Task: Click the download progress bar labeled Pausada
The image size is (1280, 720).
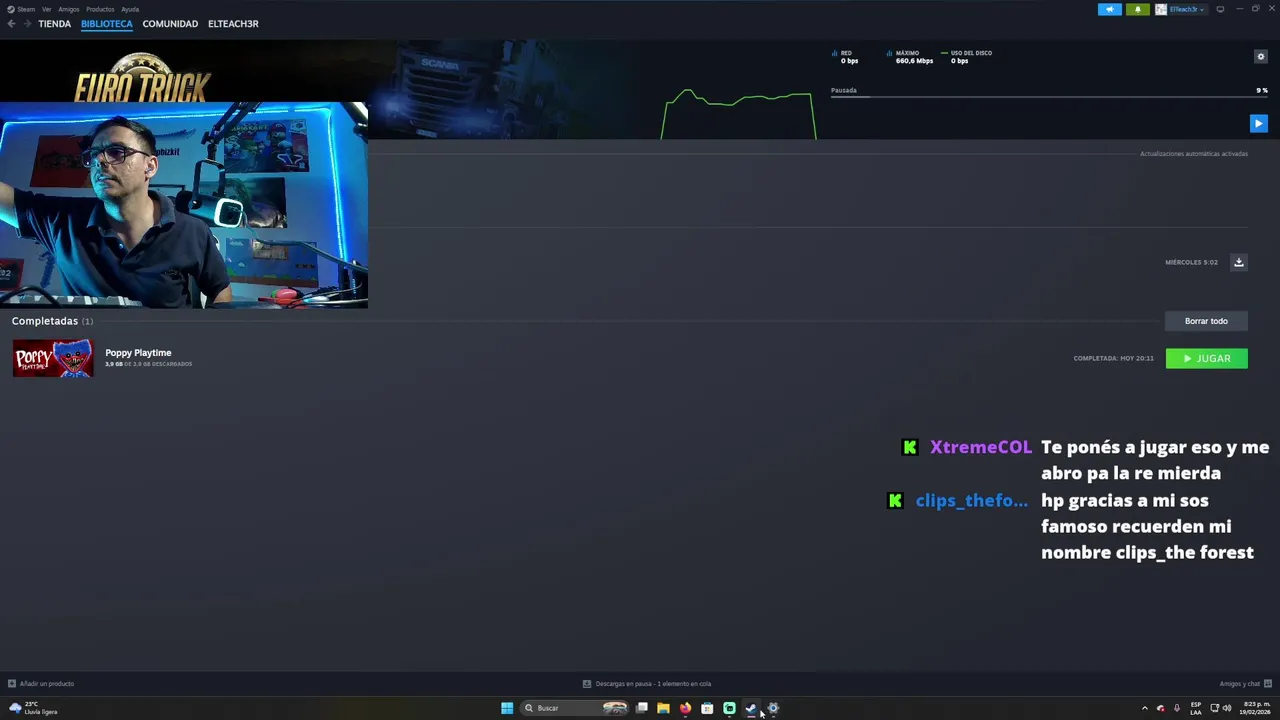Action: [x=1049, y=97]
